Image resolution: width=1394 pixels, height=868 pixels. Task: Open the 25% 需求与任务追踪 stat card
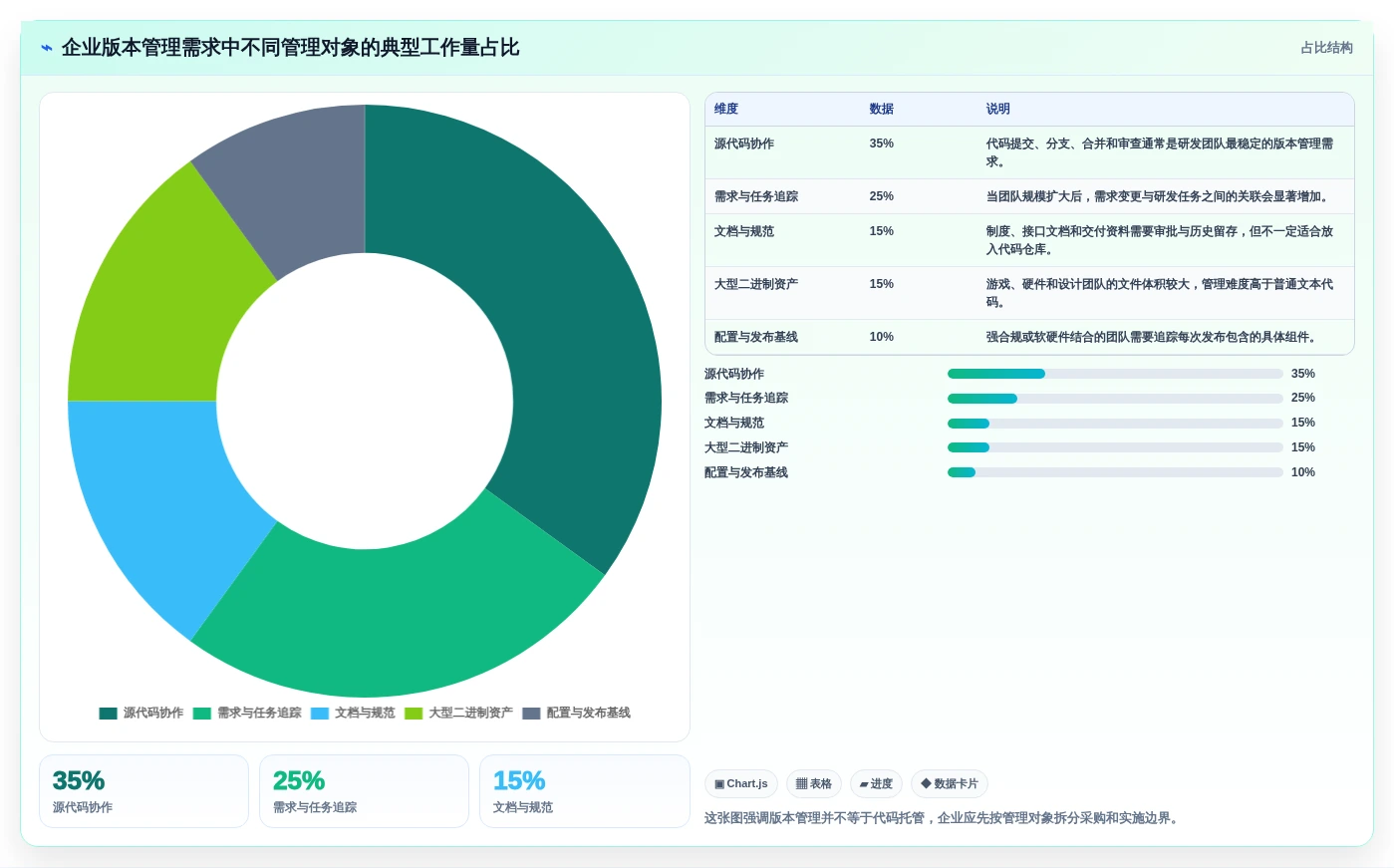tap(364, 791)
